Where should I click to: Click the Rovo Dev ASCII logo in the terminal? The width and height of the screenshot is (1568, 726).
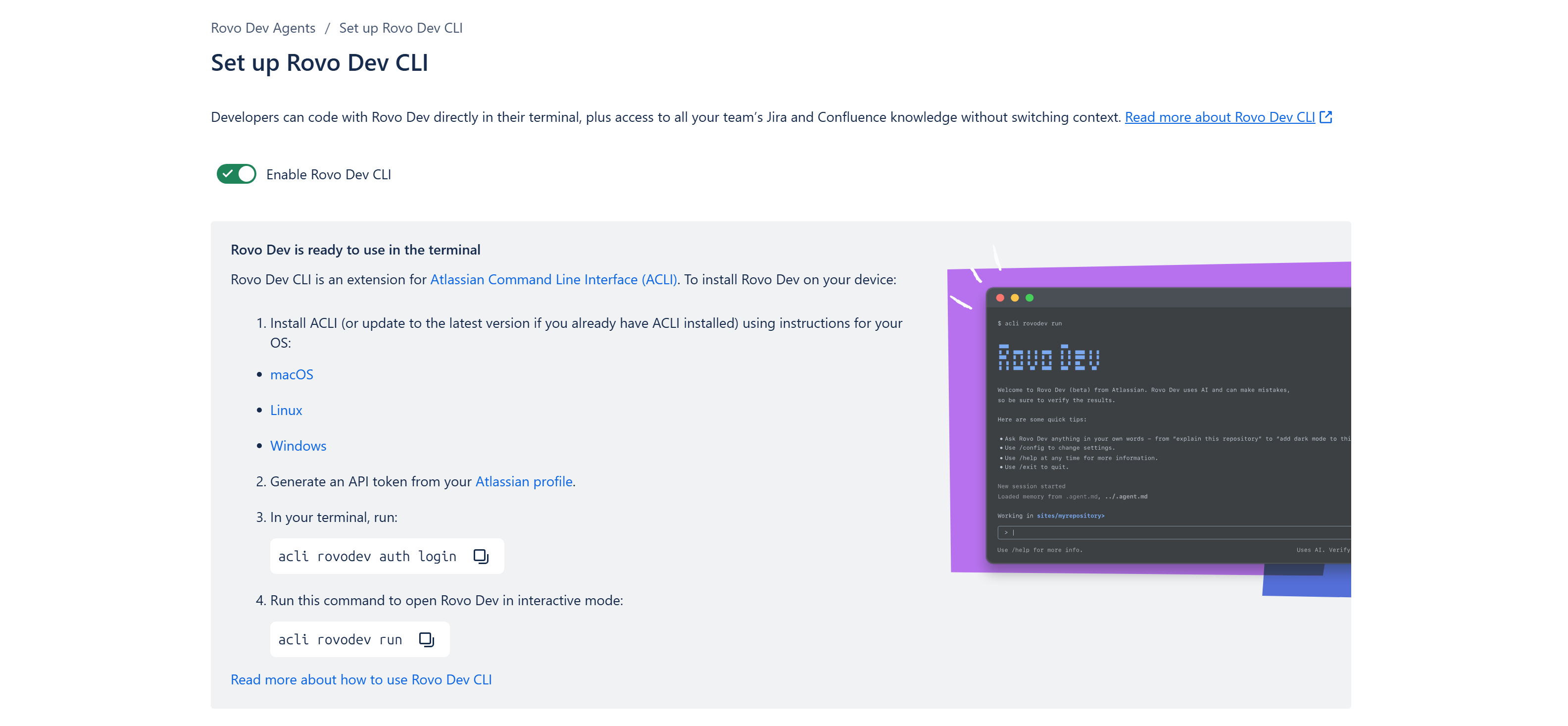[x=1048, y=358]
